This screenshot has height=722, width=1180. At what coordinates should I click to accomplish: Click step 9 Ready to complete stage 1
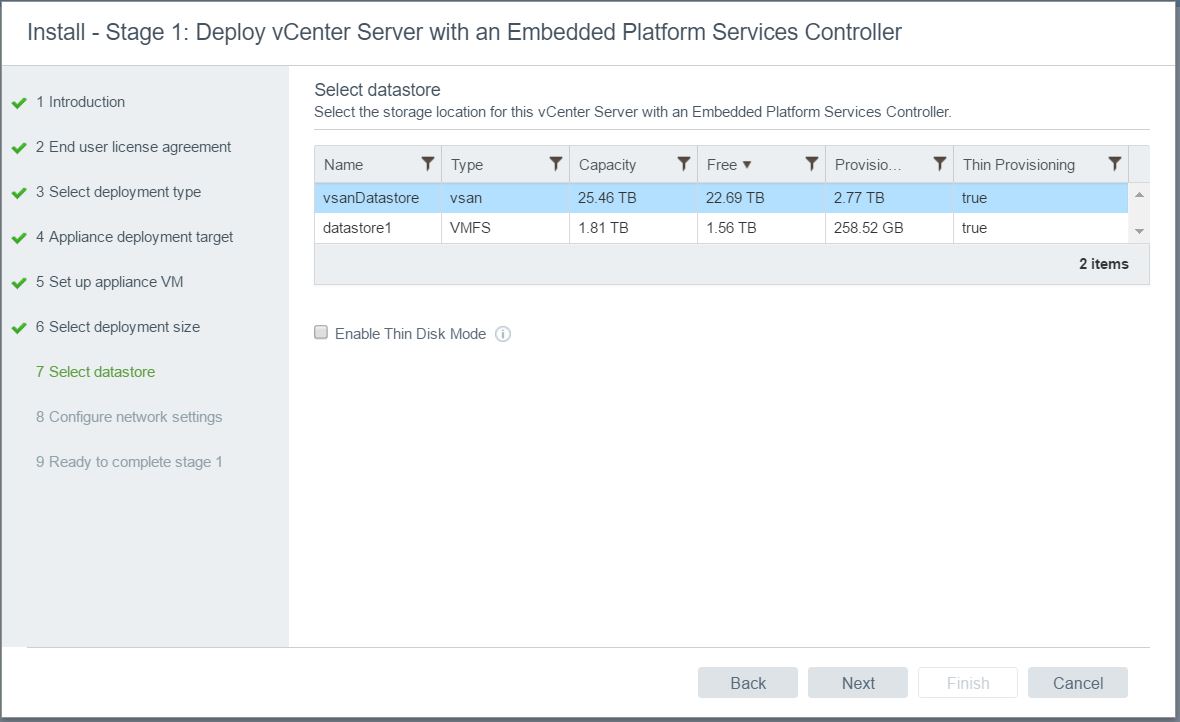pyautogui.click(x=129, y=462)
